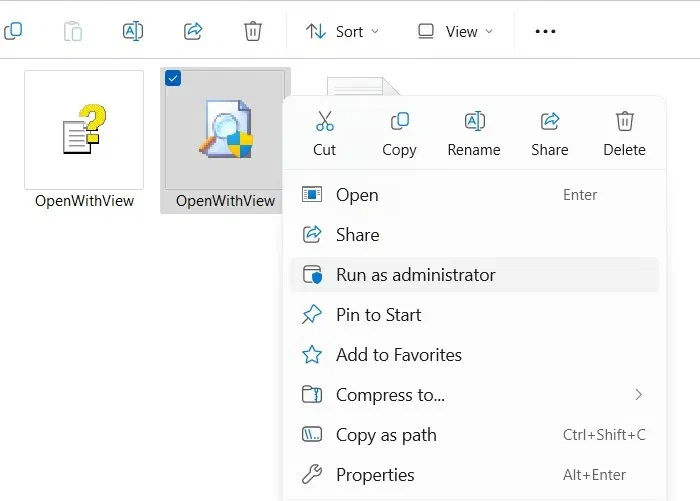This screenshot has height=501, width=700.
Task: Choose Compress to... menu entry
Action: [474, 395]
